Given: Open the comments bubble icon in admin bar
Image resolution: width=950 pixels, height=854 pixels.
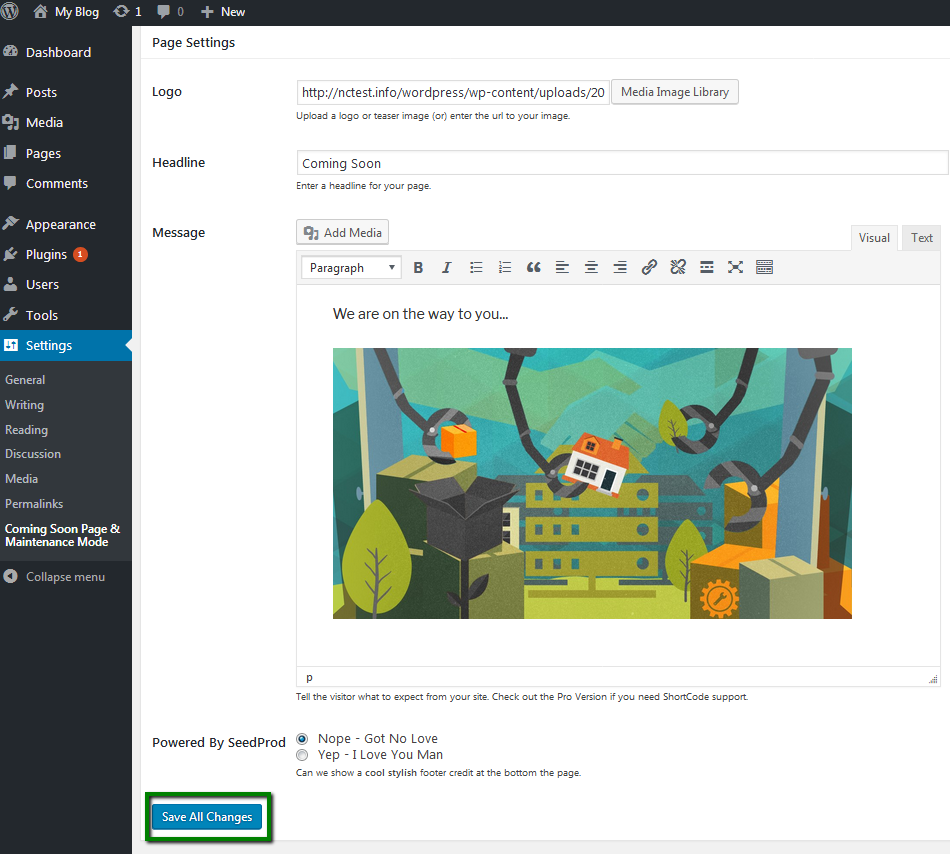Looking at the screenshot, I should [170, 12].
